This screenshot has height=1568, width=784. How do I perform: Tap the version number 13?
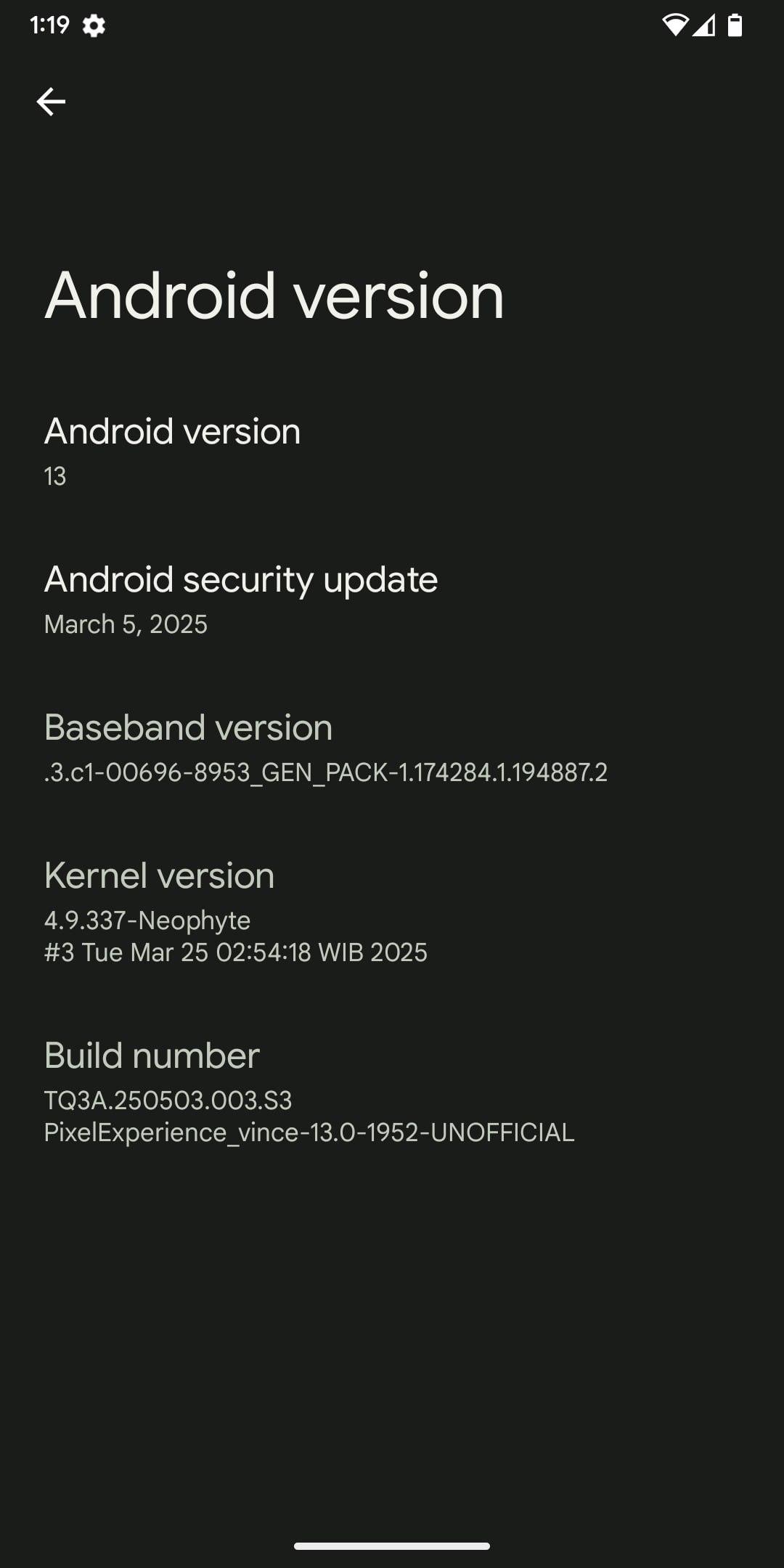point(55,476)
